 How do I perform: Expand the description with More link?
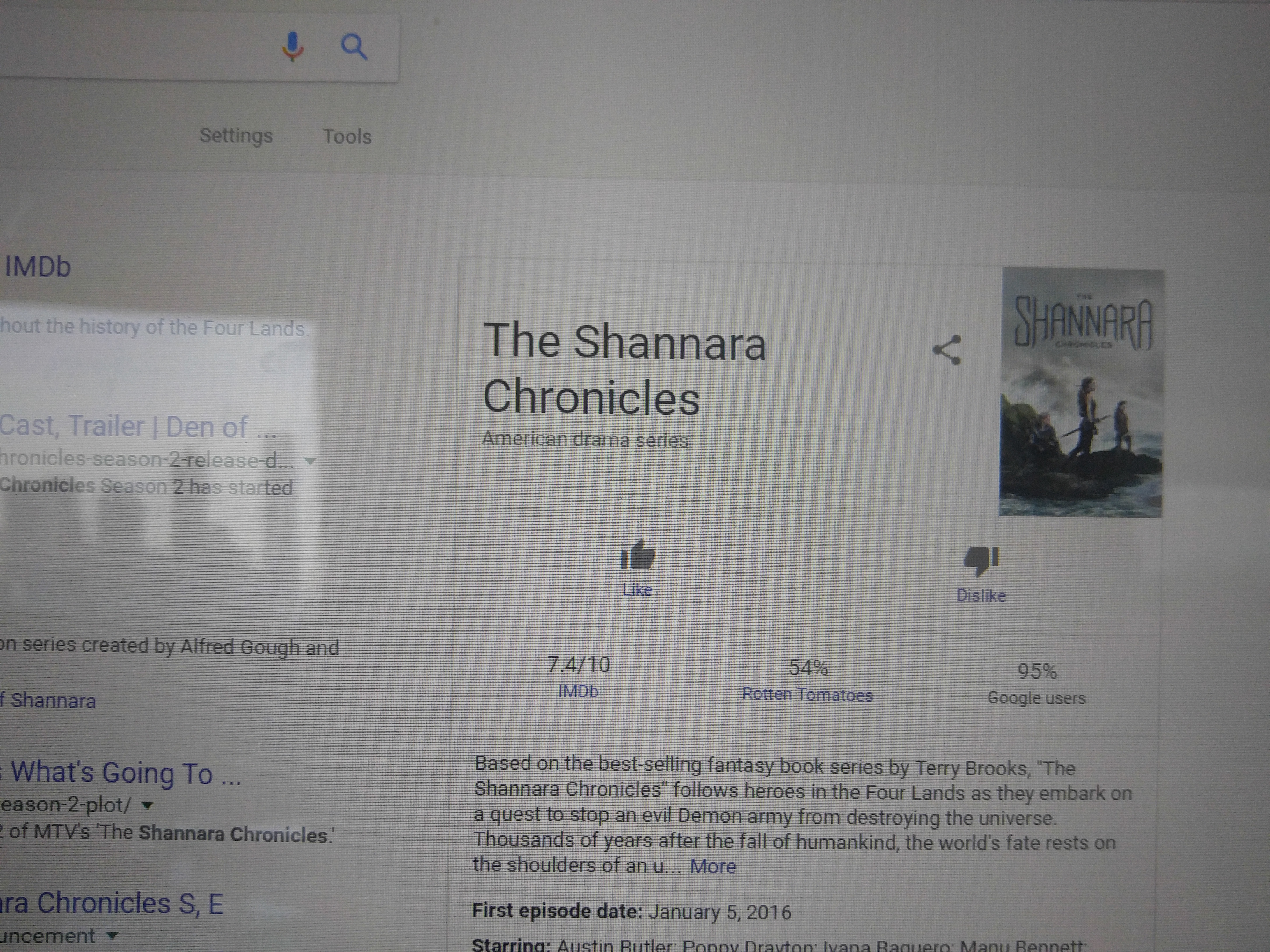pyautogui.click(x=712, y=866)
